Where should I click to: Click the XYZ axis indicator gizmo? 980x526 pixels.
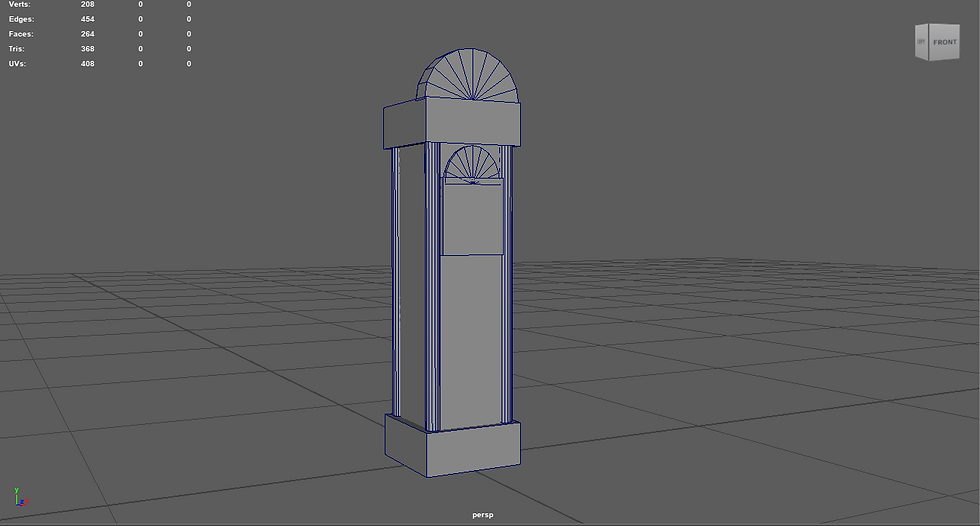click(x=20, y=498)
